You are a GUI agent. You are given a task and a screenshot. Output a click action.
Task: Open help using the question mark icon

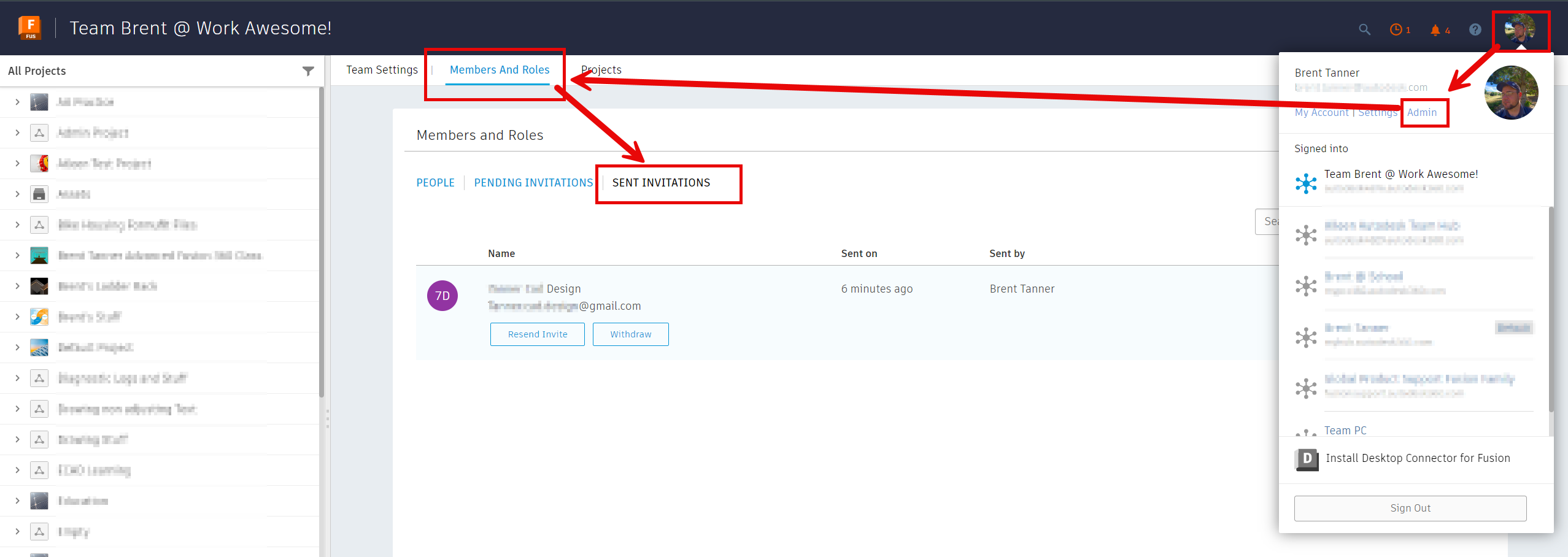(x=1474, y=29)
